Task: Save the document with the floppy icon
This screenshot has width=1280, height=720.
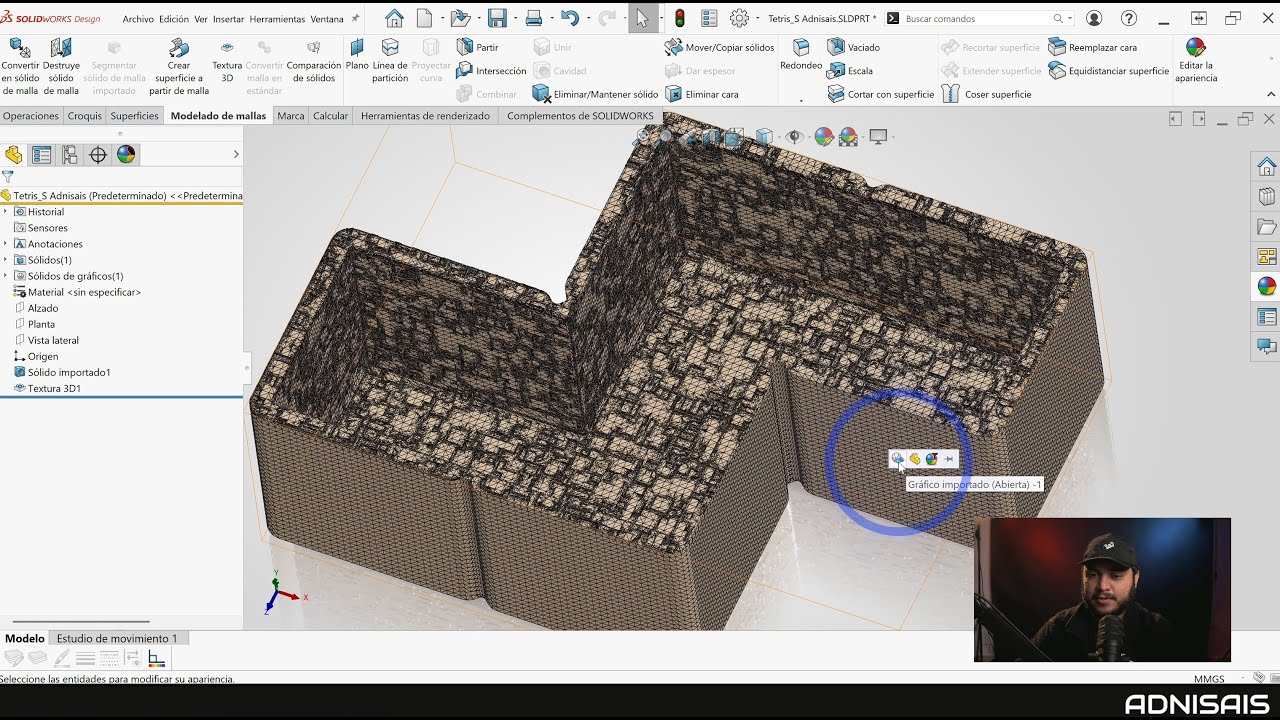Action: point(497,18)
